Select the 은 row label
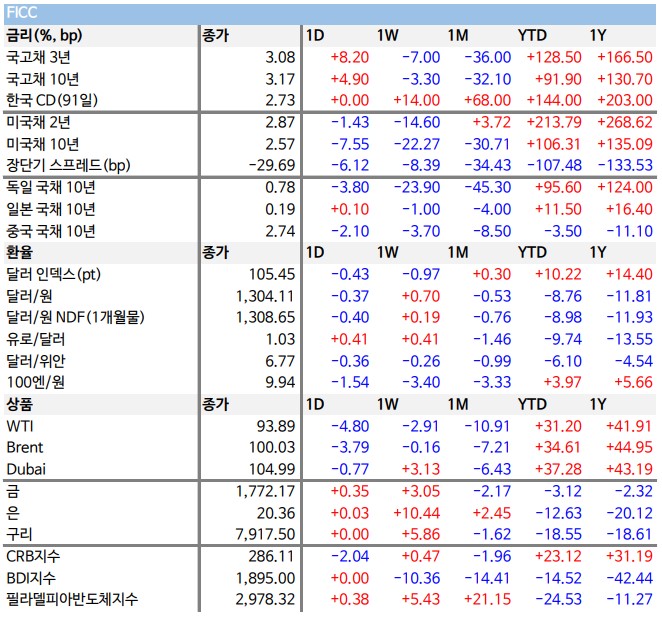The height and width of the screenshot is (618, 662). [13, 513]
